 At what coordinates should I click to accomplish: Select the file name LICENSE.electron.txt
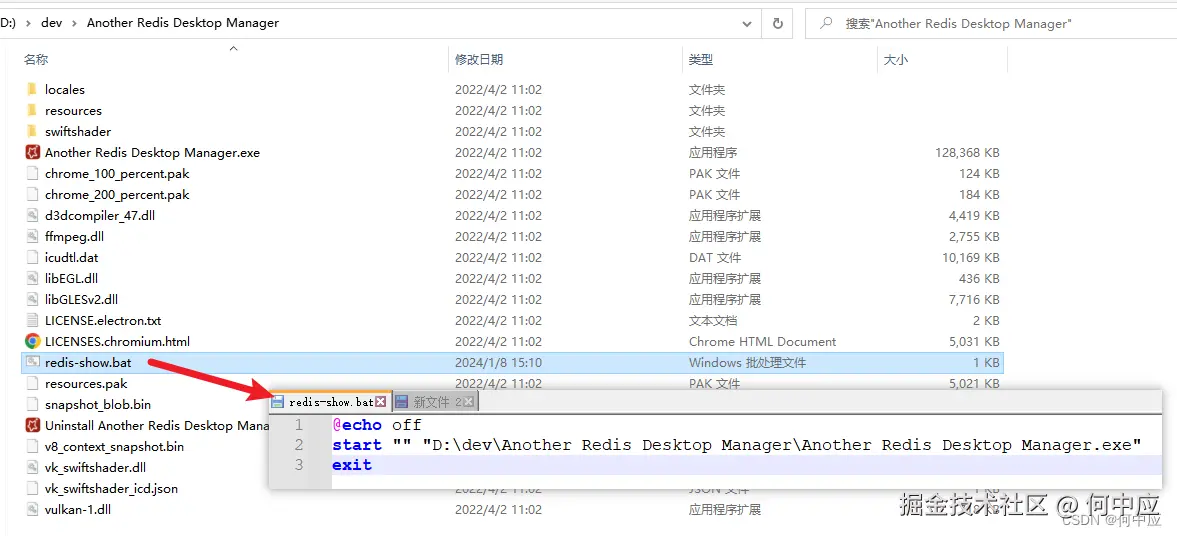(x=103, y=321)
